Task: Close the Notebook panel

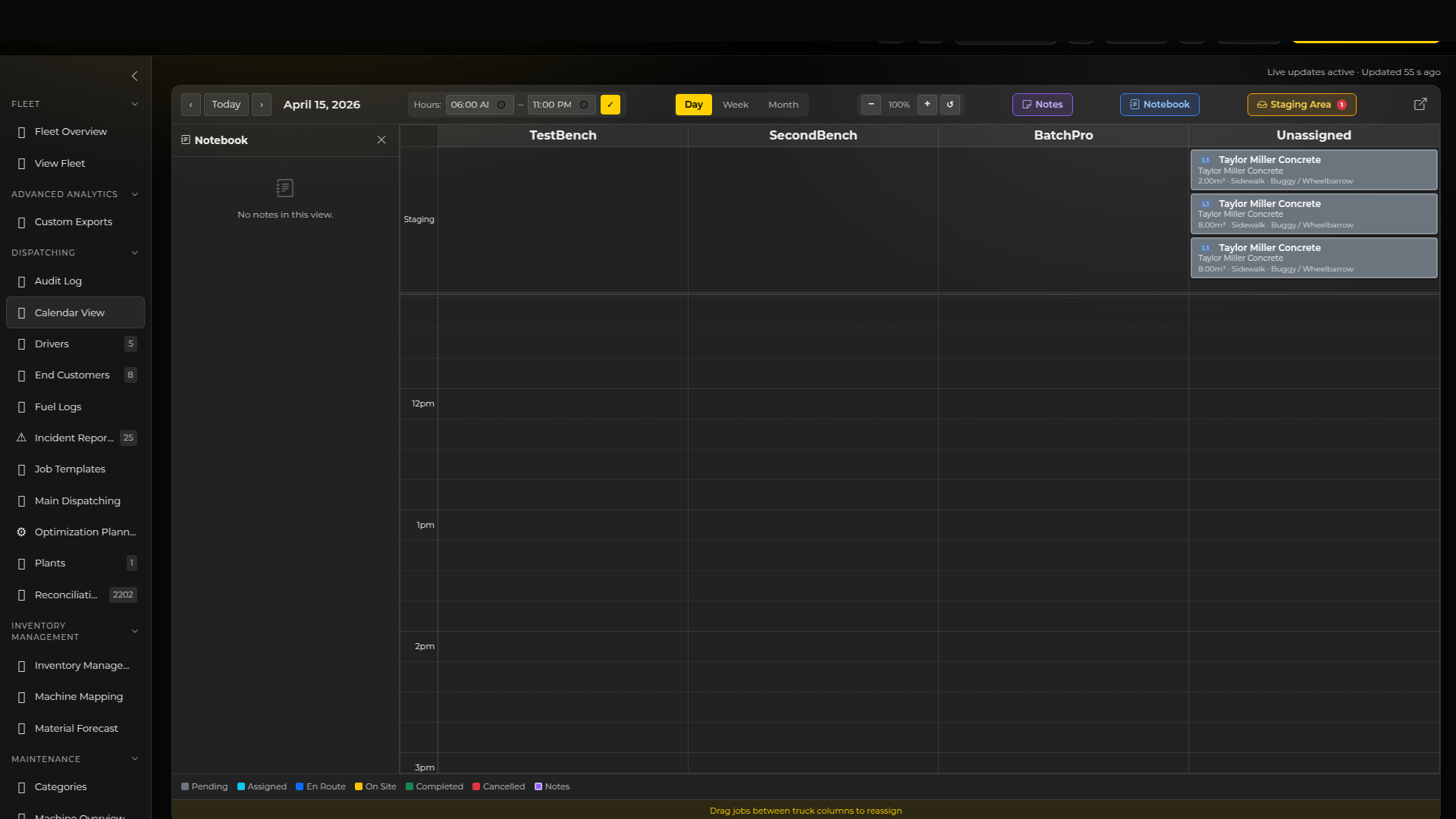Action: click(x=381, y=140)
